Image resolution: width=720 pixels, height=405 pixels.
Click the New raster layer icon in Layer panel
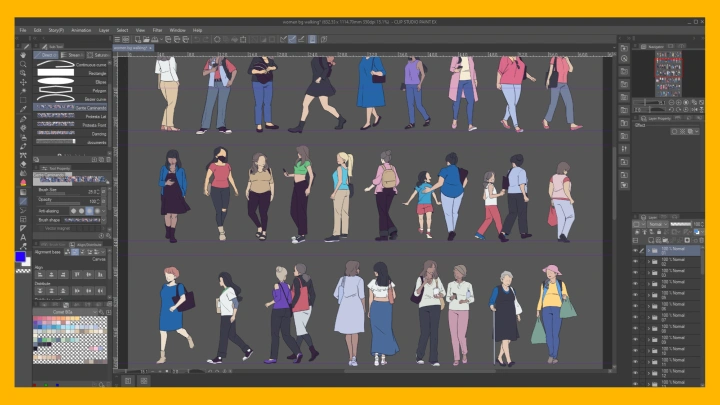point(651,240)
